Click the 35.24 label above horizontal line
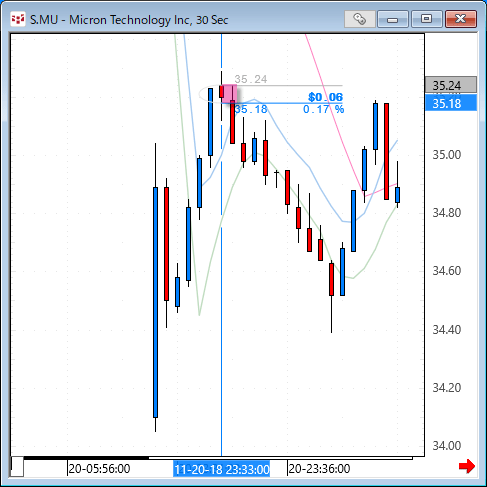Image resolution: width=487 pixels, height=487 pixels. point(251,79)
